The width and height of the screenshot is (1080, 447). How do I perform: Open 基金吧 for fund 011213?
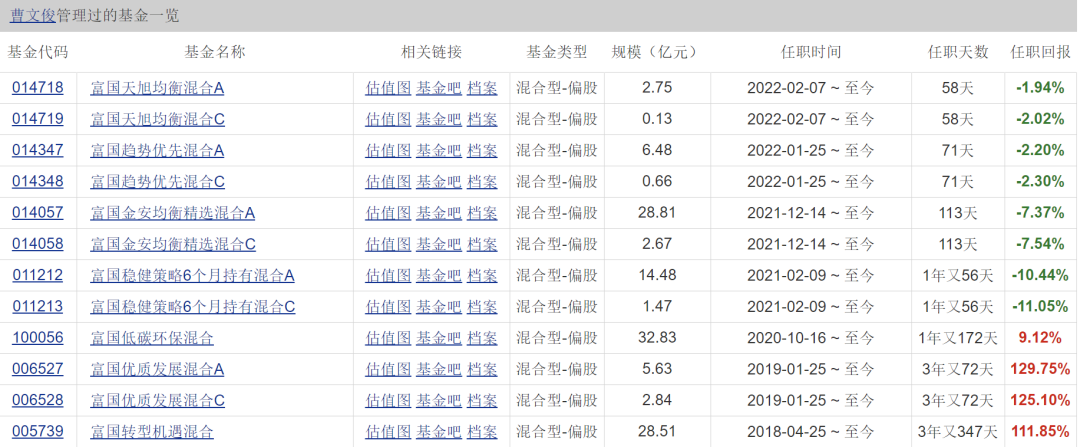coord(438,306)
